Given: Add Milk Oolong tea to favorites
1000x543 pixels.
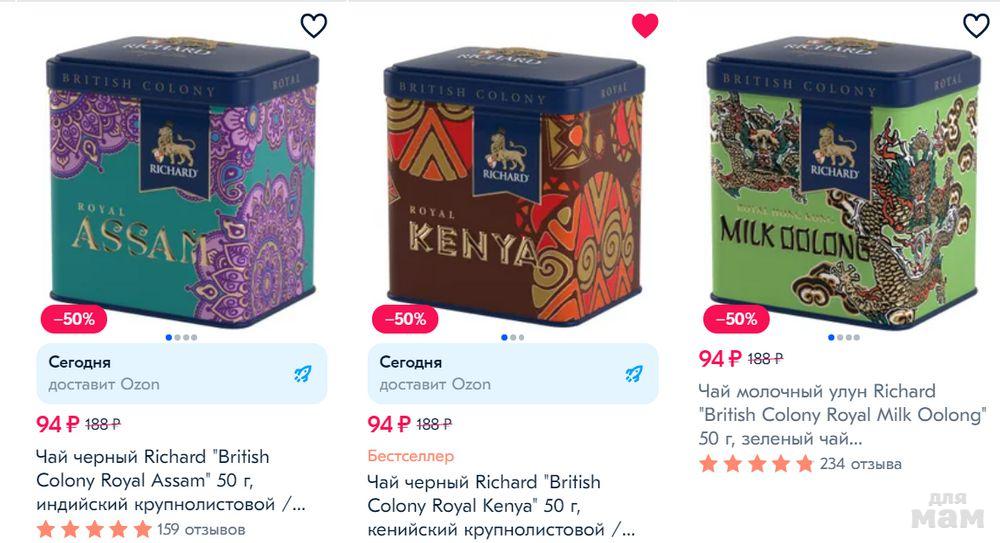Looking at the screenshot, I should pos(976,26).
